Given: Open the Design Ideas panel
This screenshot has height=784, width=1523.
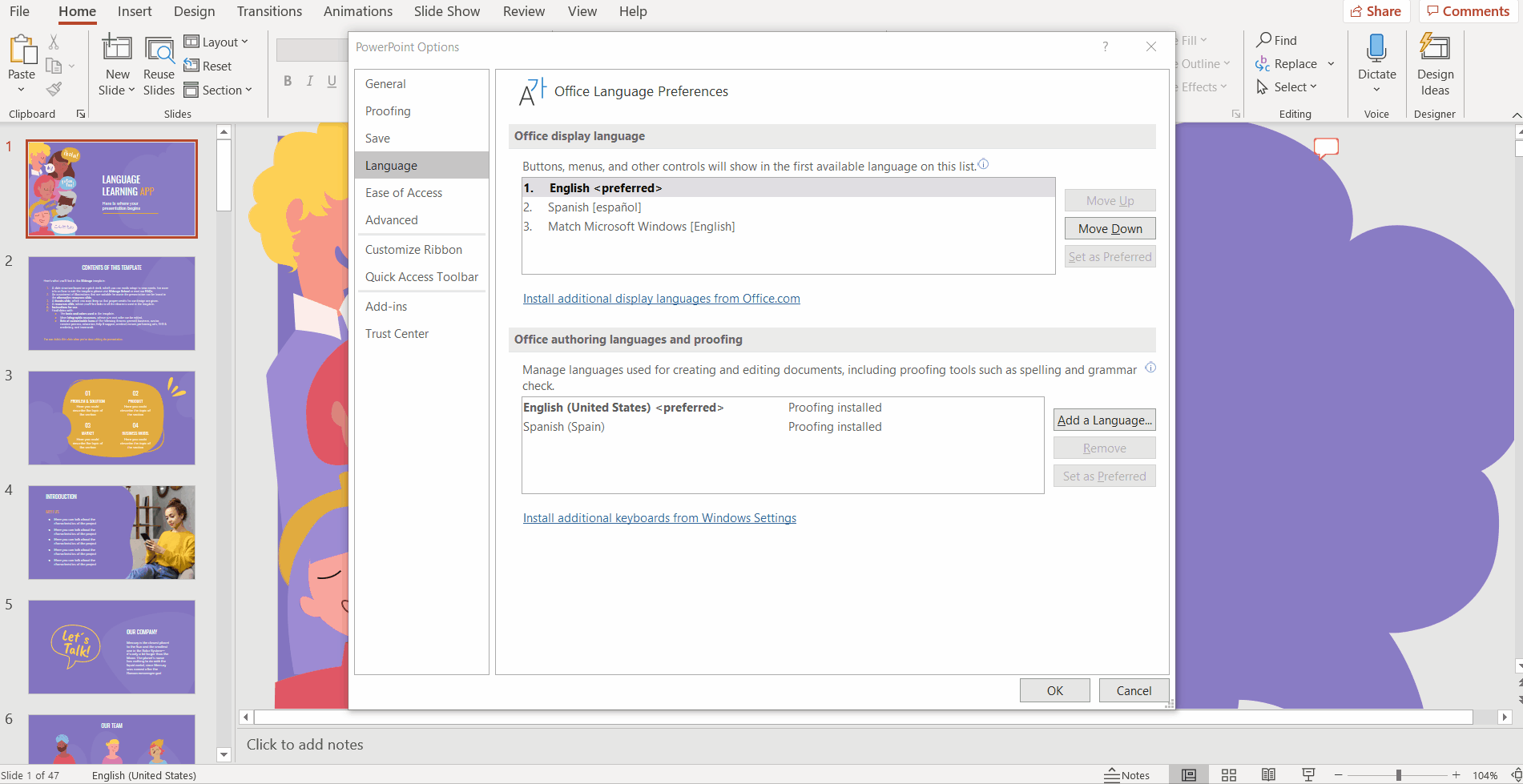Looking at the screenshot, I should (x=1434, y=64).
